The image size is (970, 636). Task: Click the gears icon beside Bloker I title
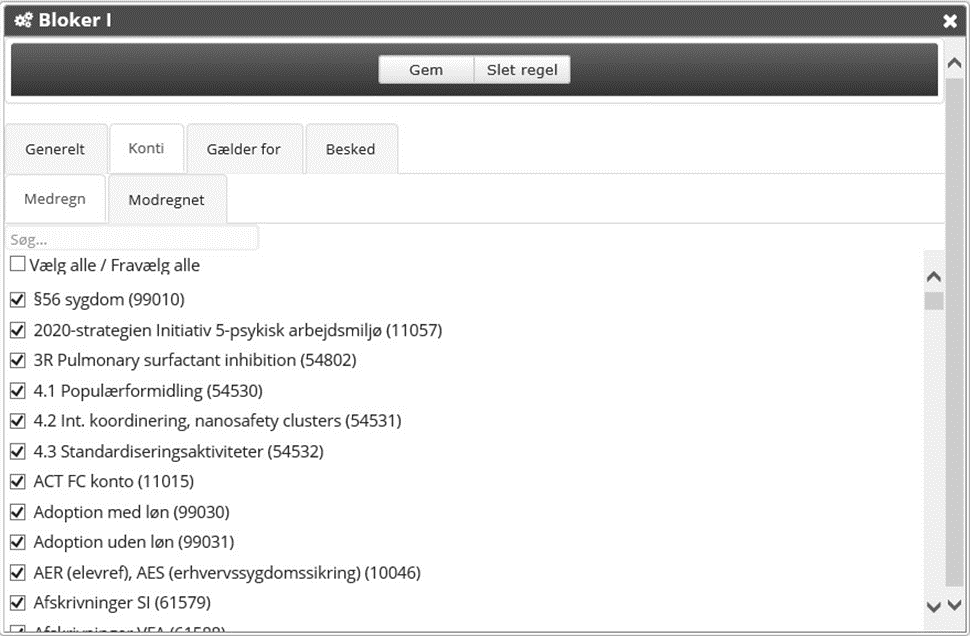(23, 20)
